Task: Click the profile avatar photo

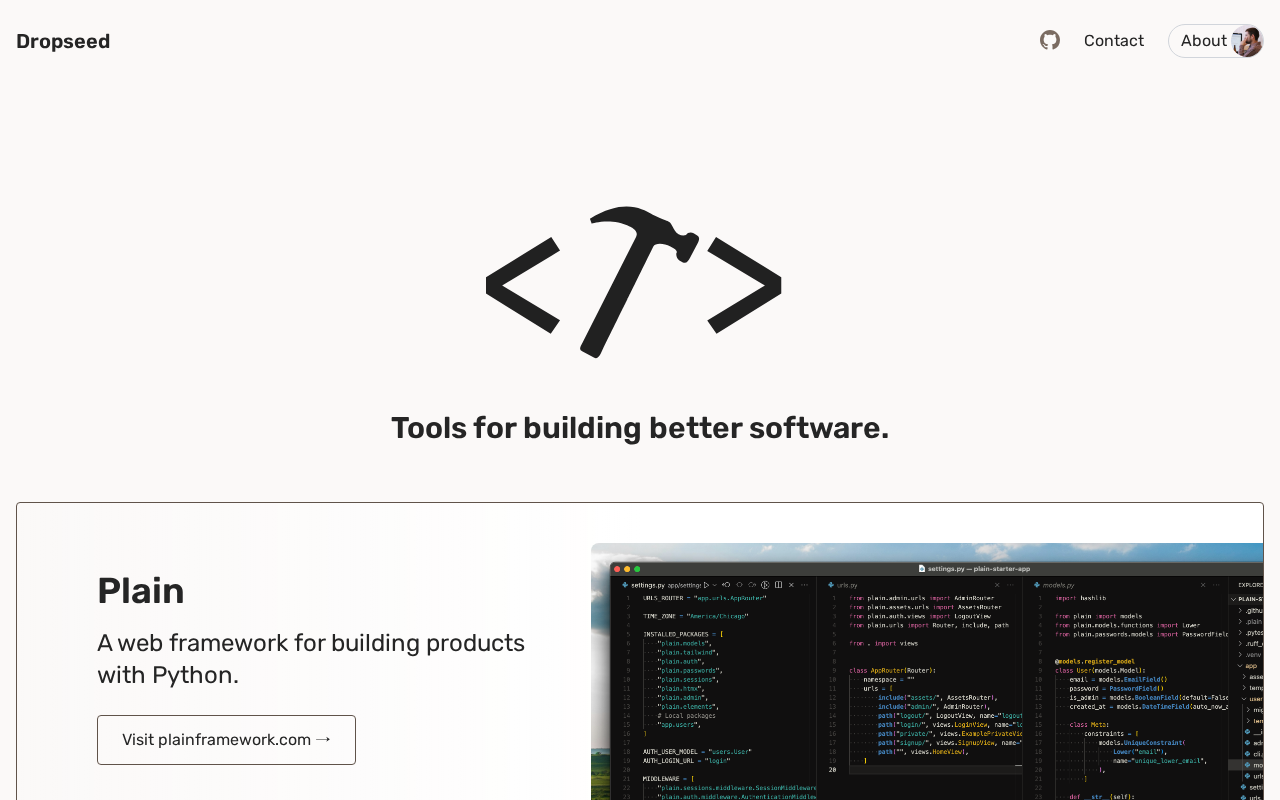Action: pos(1247,41)
